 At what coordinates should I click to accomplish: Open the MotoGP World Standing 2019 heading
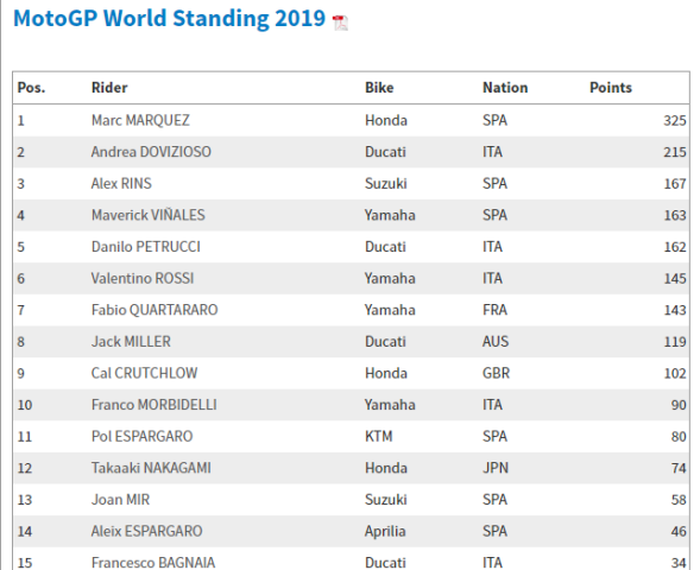pos(169,19)
